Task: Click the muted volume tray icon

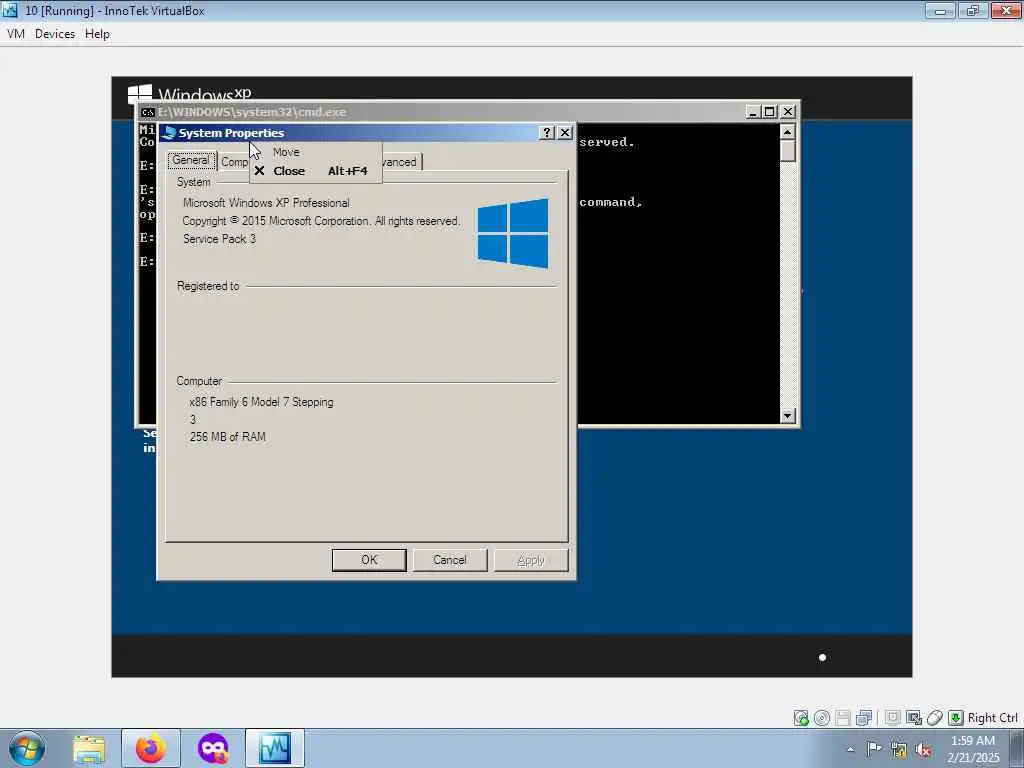Action: (x=923, y=750)
